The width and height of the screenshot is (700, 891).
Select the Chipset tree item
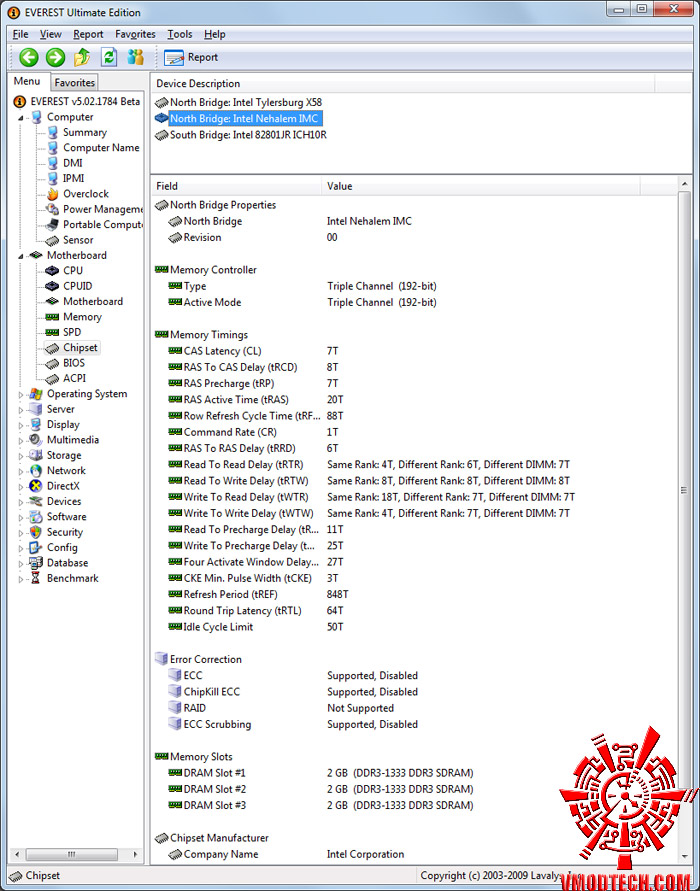point(80,347)
